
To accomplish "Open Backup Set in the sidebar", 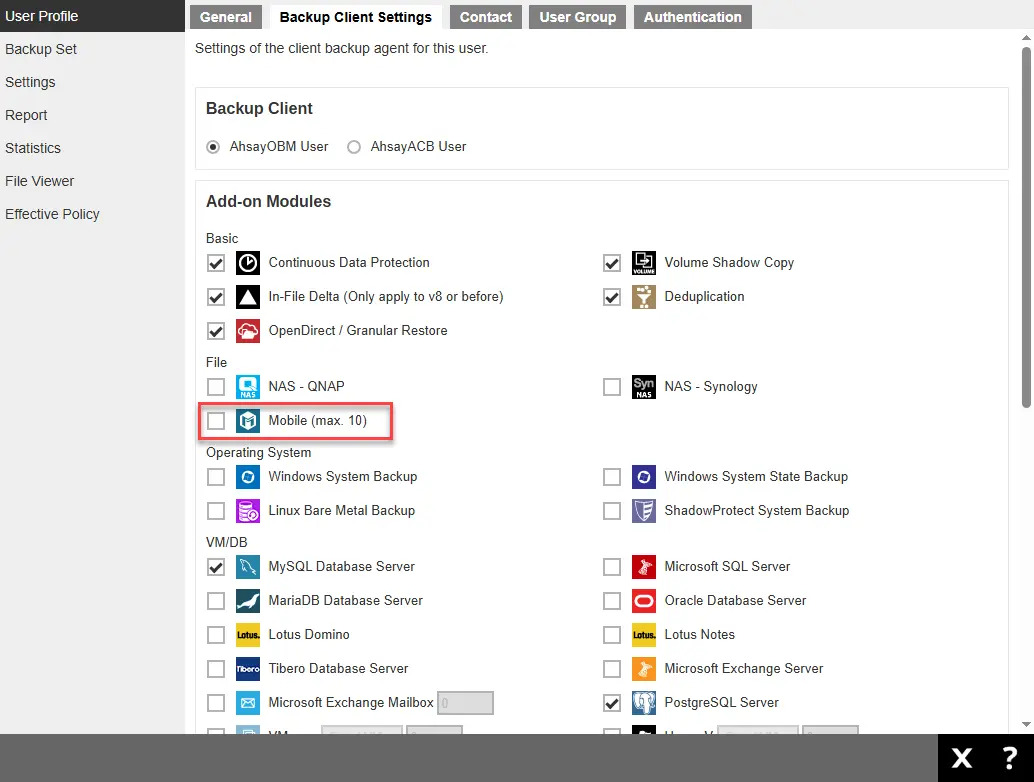I will coord(41,49).
